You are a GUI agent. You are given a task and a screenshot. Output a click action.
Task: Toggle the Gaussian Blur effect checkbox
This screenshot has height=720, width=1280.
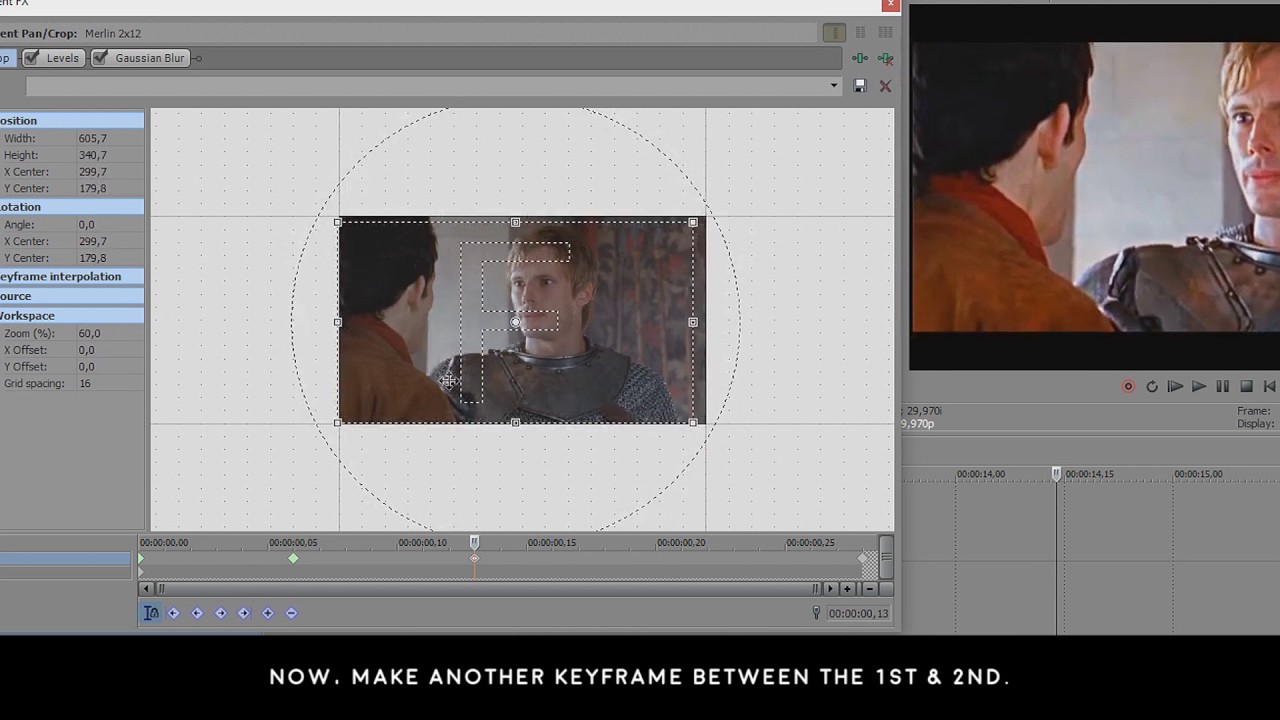pyautogui.click(x=100, y=58)
